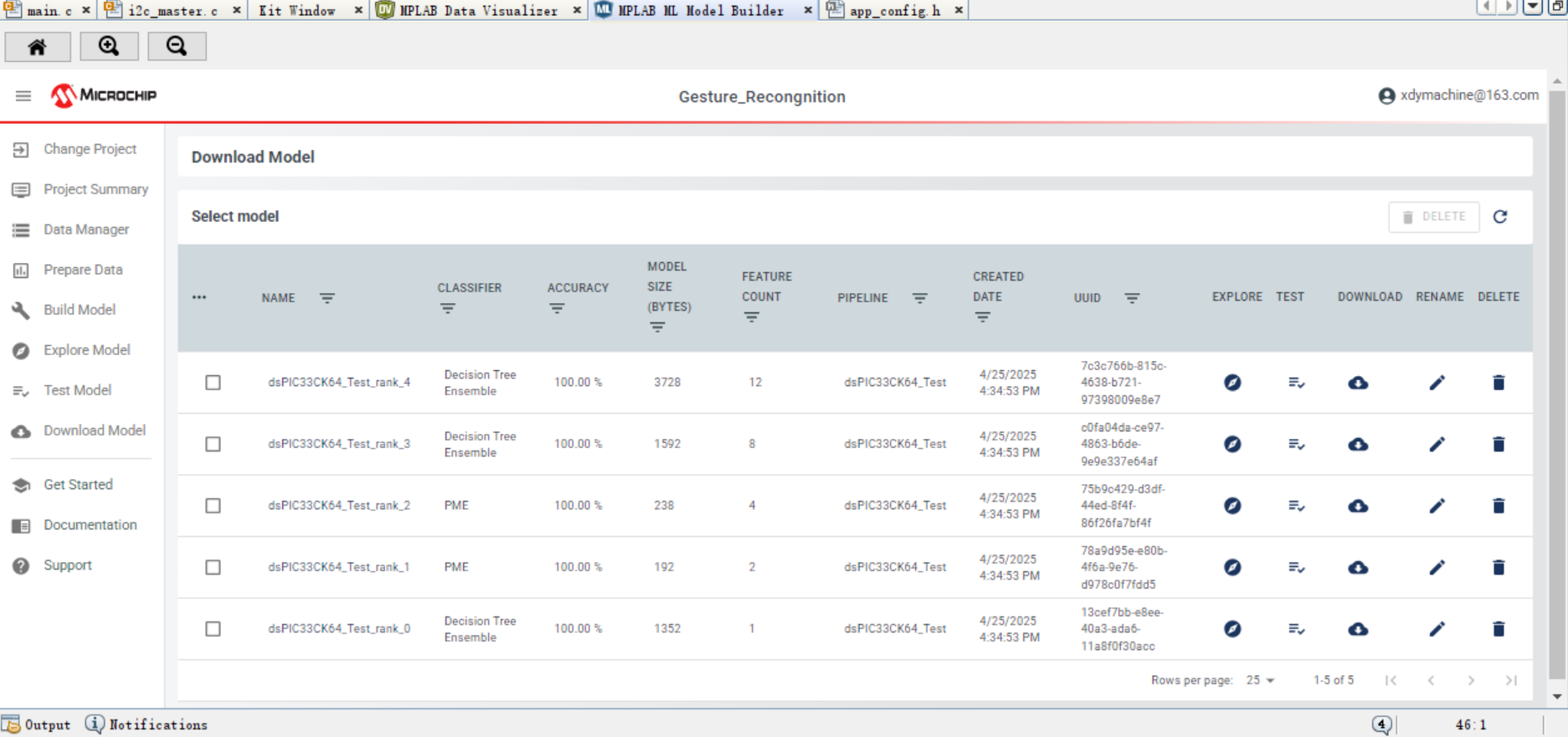1568x737 pixels.
Task: Tick checkbox for dsPIC33CK64_Test_rank_3
Action: 213,444
